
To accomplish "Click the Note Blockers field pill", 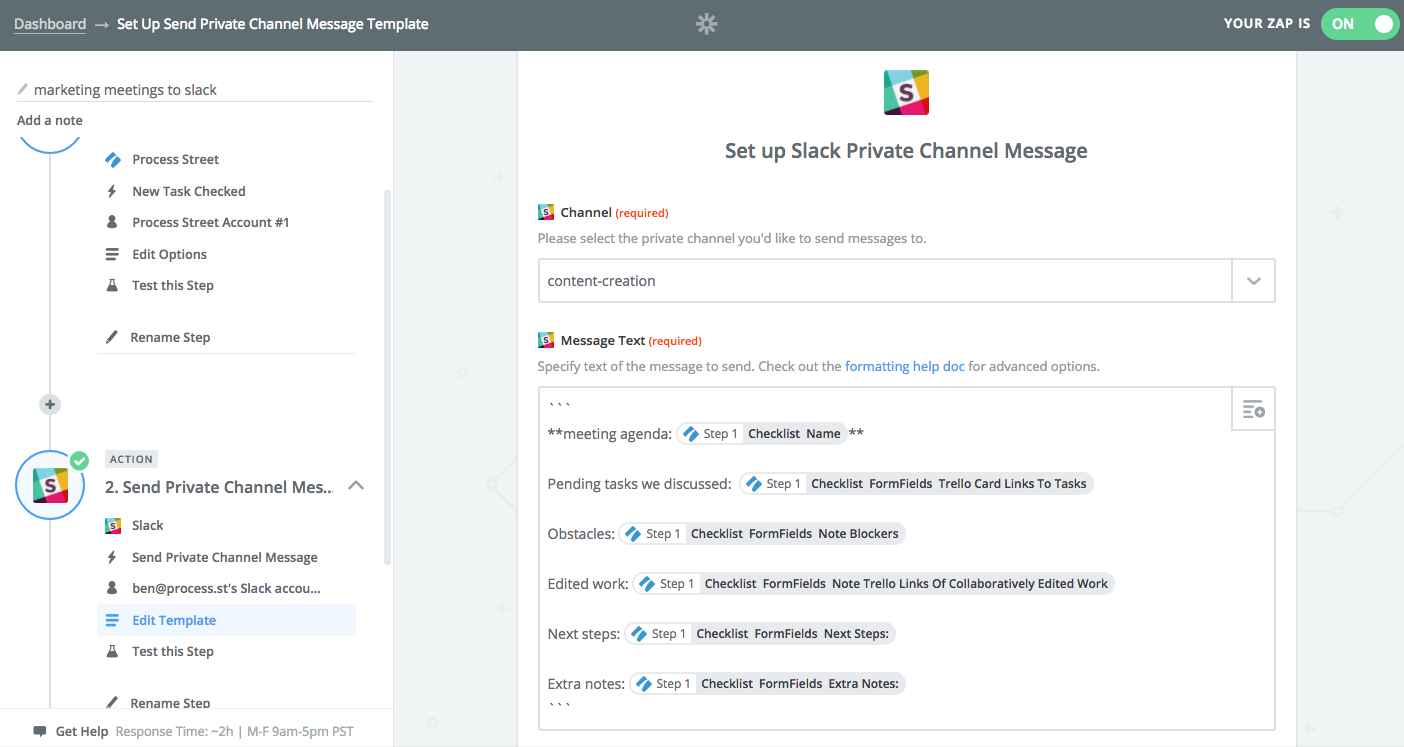I will click(762, 534).
